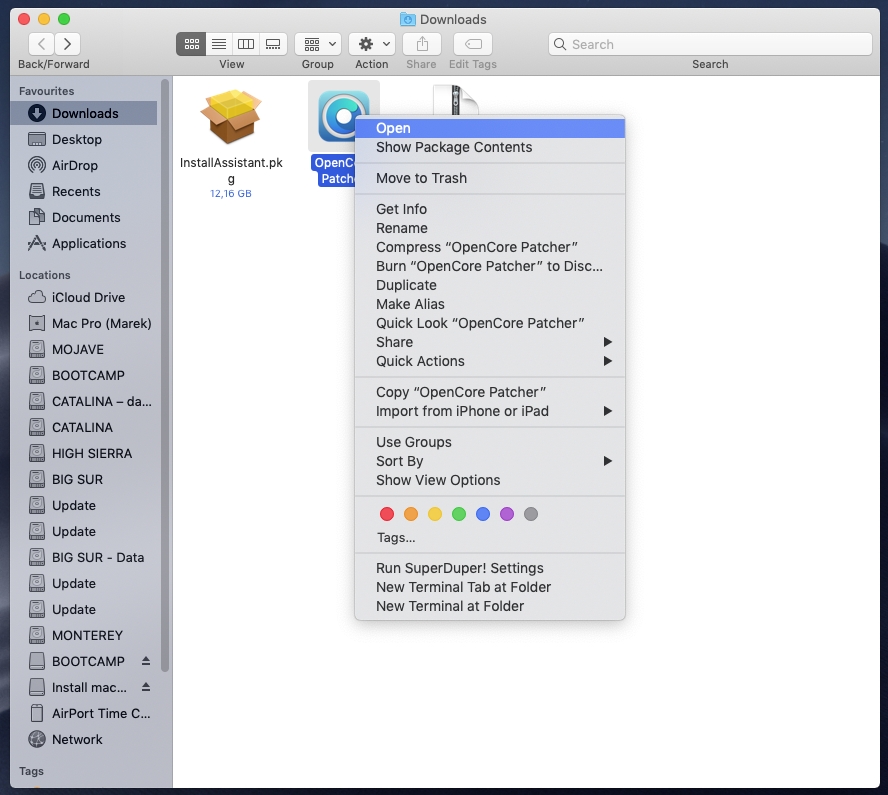Open the HIGH SIERRA volume

point(84,454)
